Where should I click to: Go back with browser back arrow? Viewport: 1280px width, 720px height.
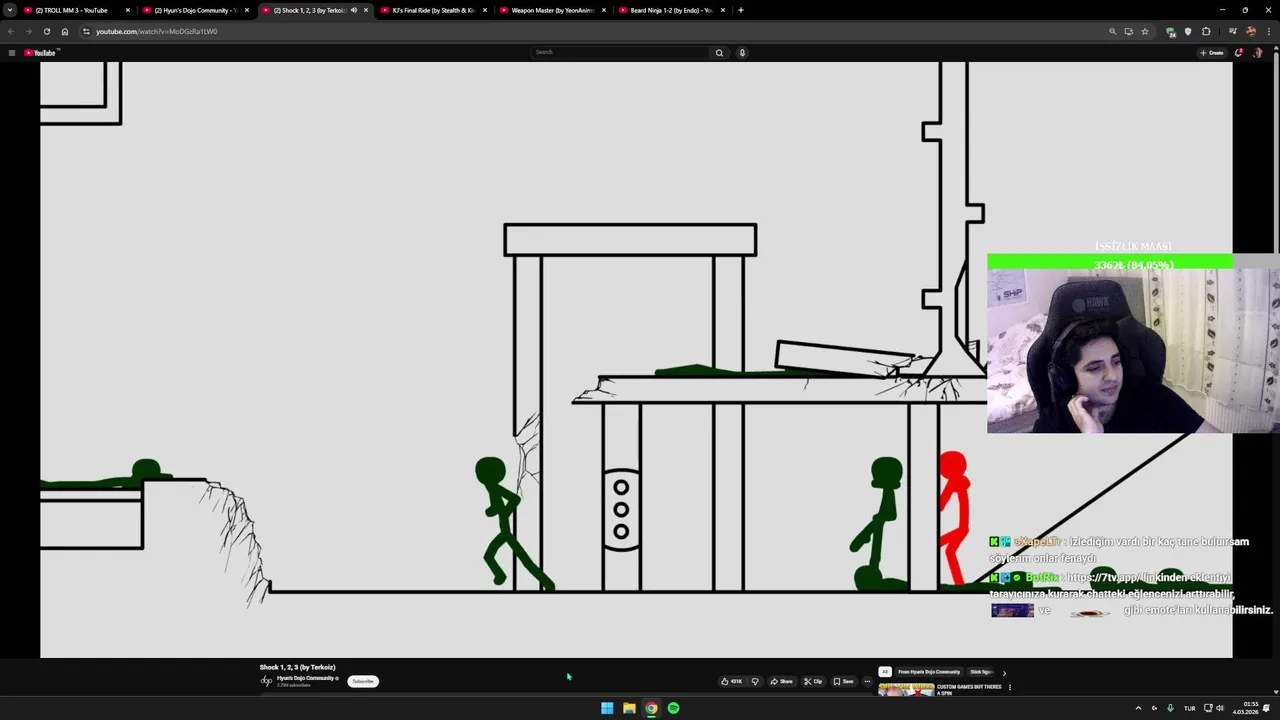coord(11,31)
